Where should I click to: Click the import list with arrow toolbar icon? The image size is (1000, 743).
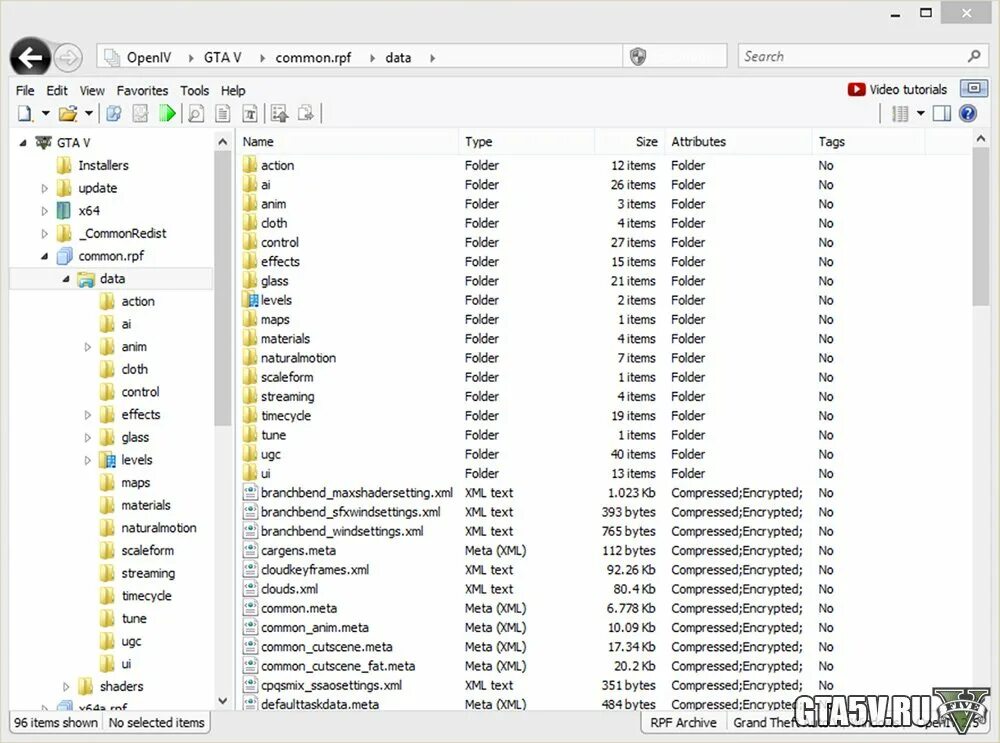pos(279,114)
